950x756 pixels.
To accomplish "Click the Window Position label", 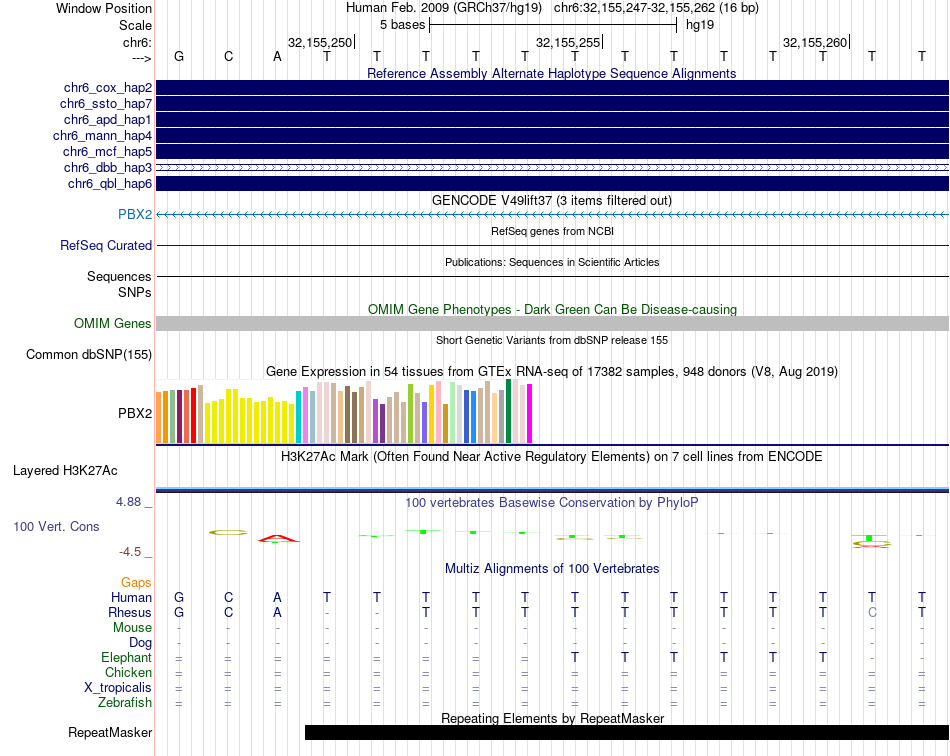I will [x=104, y=8].
